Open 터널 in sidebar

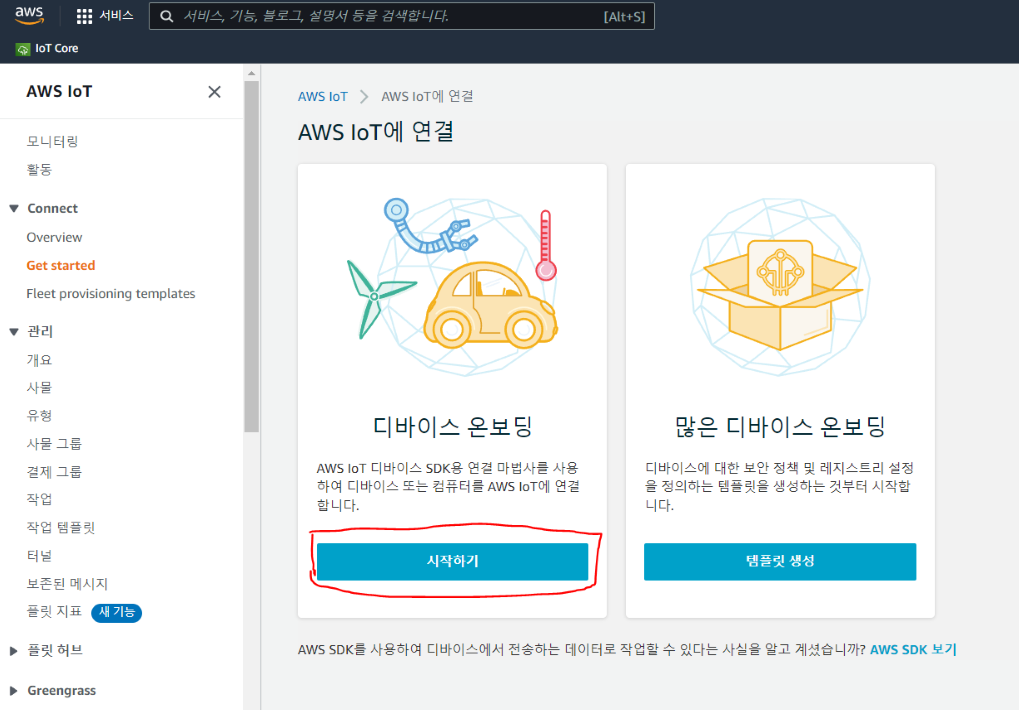coord(39,555)
